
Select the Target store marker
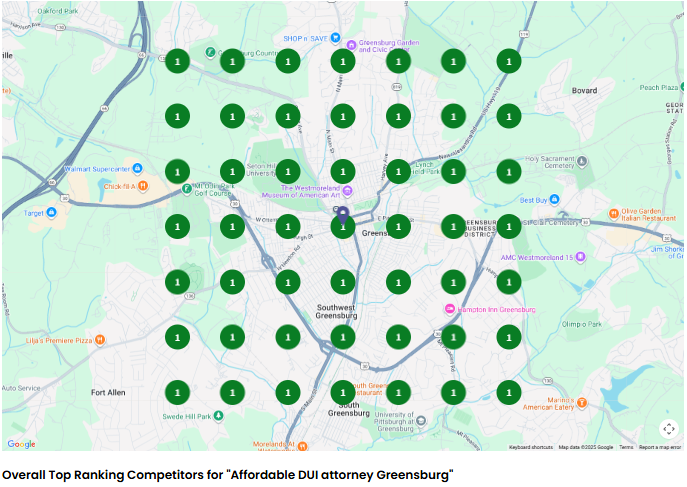pyautogui.click(x=52, y=212)
